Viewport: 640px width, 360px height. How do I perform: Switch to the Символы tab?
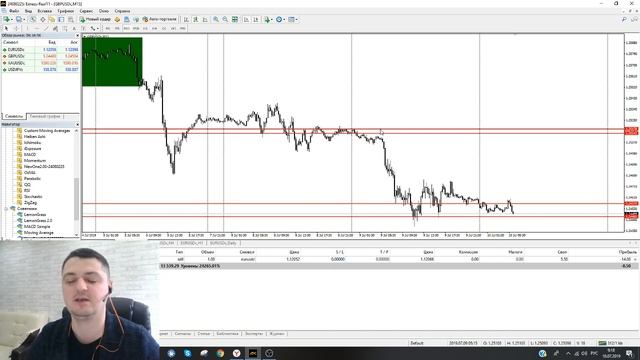(x=13, y=116)
